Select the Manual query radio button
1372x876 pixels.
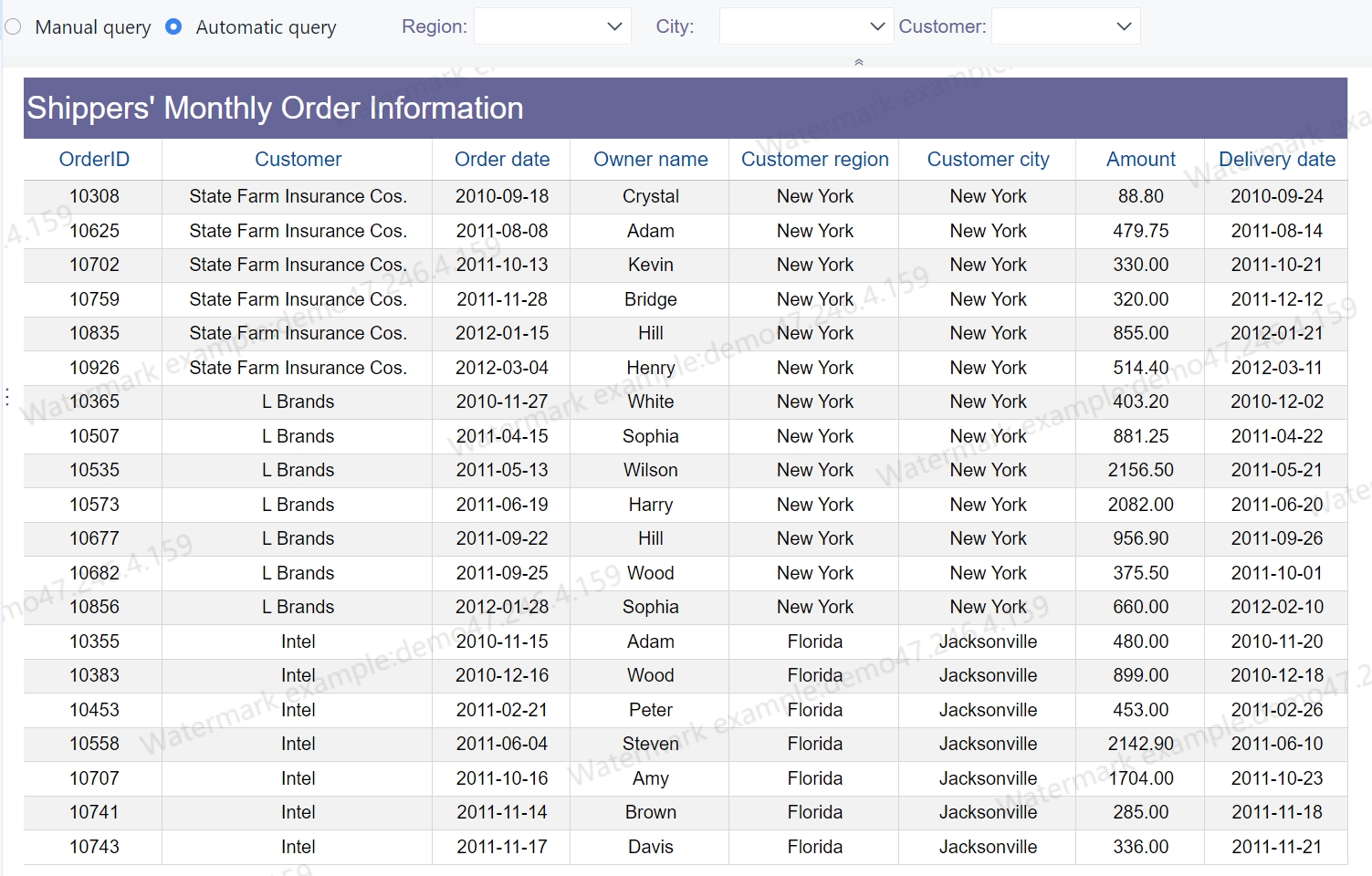[x=13, y=27]
